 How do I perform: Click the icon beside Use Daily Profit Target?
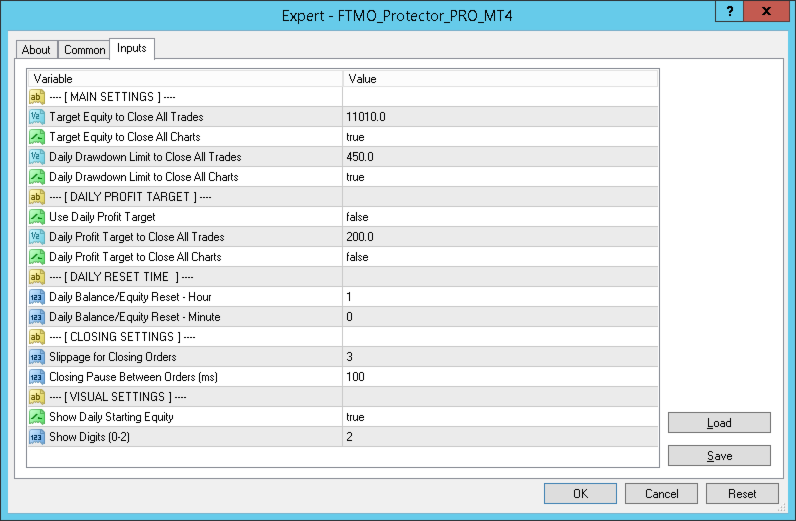pyautogui.click(x=37, y=217)
